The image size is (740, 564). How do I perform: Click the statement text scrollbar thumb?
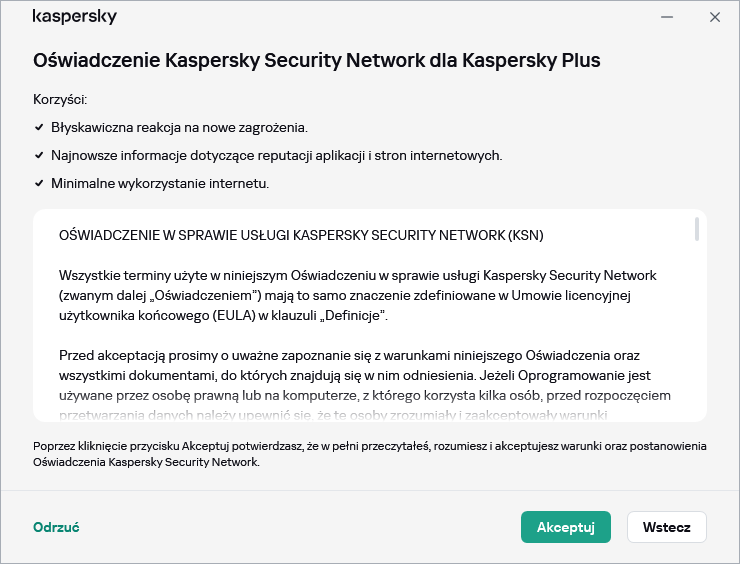(x=696, y=229)
